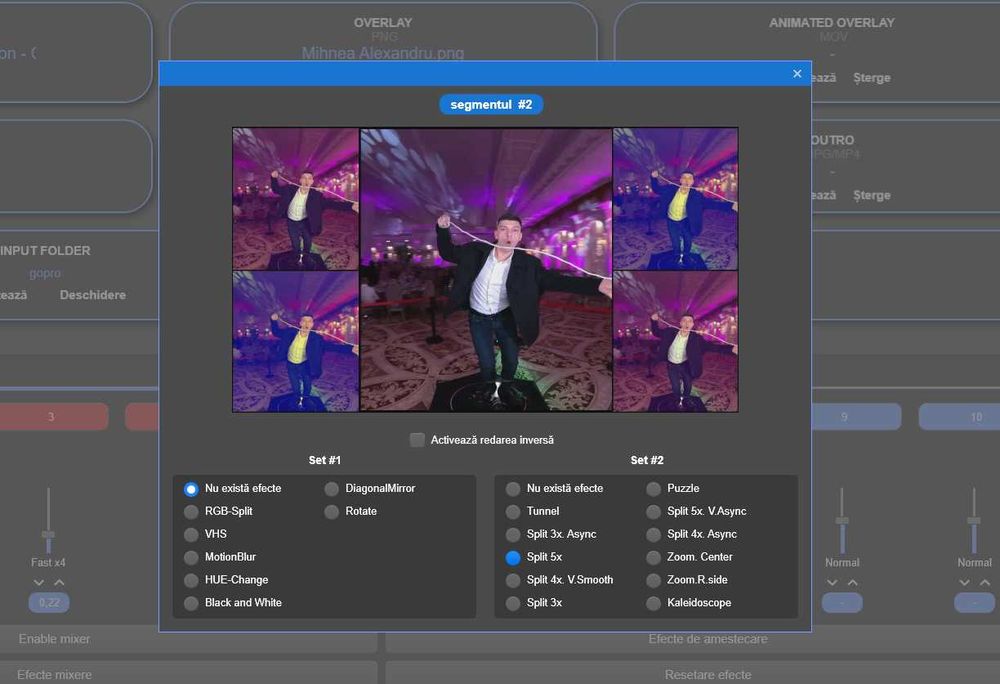Click Resetare efecte button
Screen dimensions: 1000x684
point(693,674)
